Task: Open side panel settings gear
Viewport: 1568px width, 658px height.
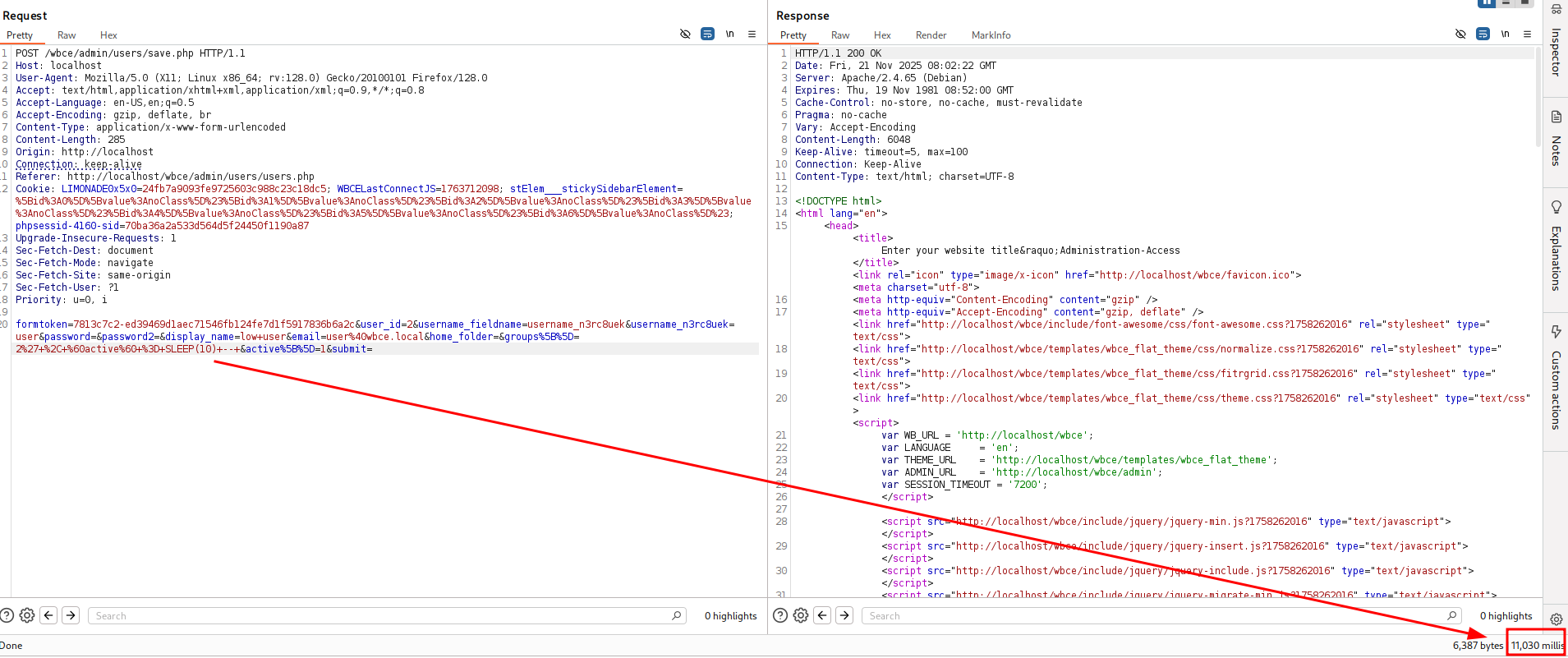Action: point(1556,619)
